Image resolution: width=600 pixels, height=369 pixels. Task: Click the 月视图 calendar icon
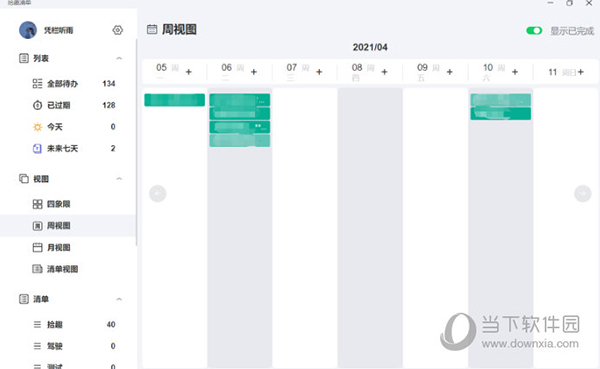tap(37, 248)
